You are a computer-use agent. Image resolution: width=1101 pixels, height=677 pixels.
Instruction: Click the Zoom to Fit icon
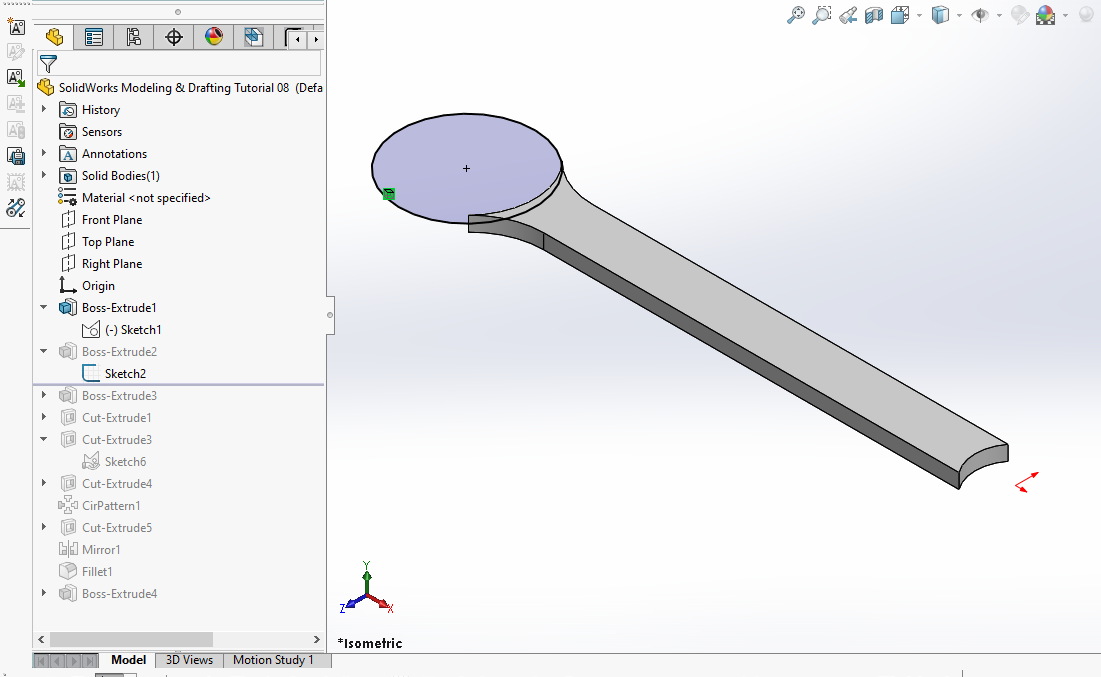[796, 15]
